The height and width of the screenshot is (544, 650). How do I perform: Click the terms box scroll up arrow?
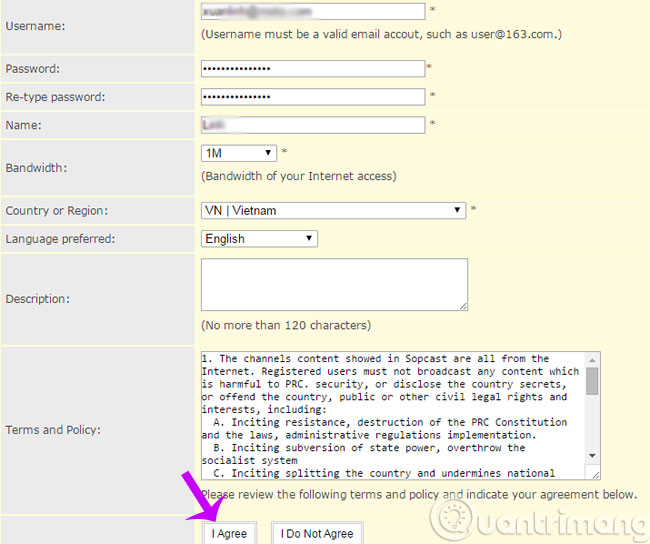tap(592, 359)
